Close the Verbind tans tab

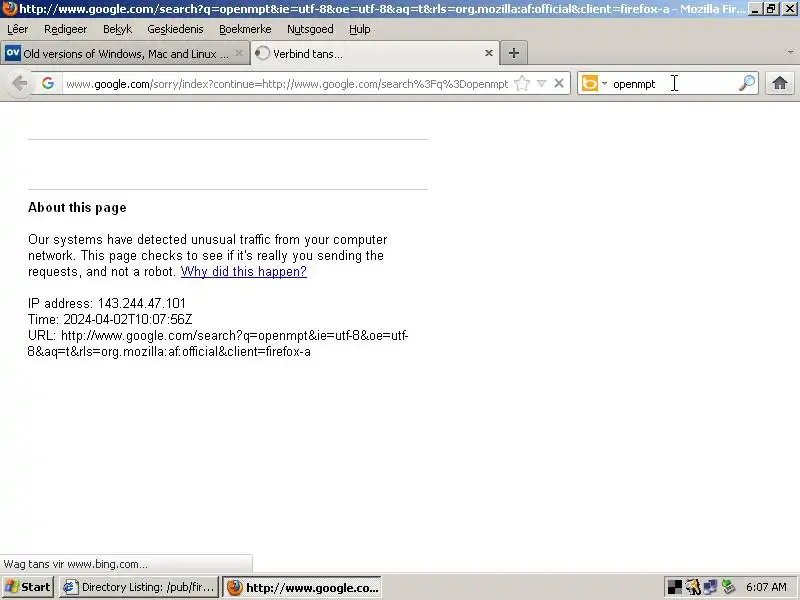click(488, 53)
